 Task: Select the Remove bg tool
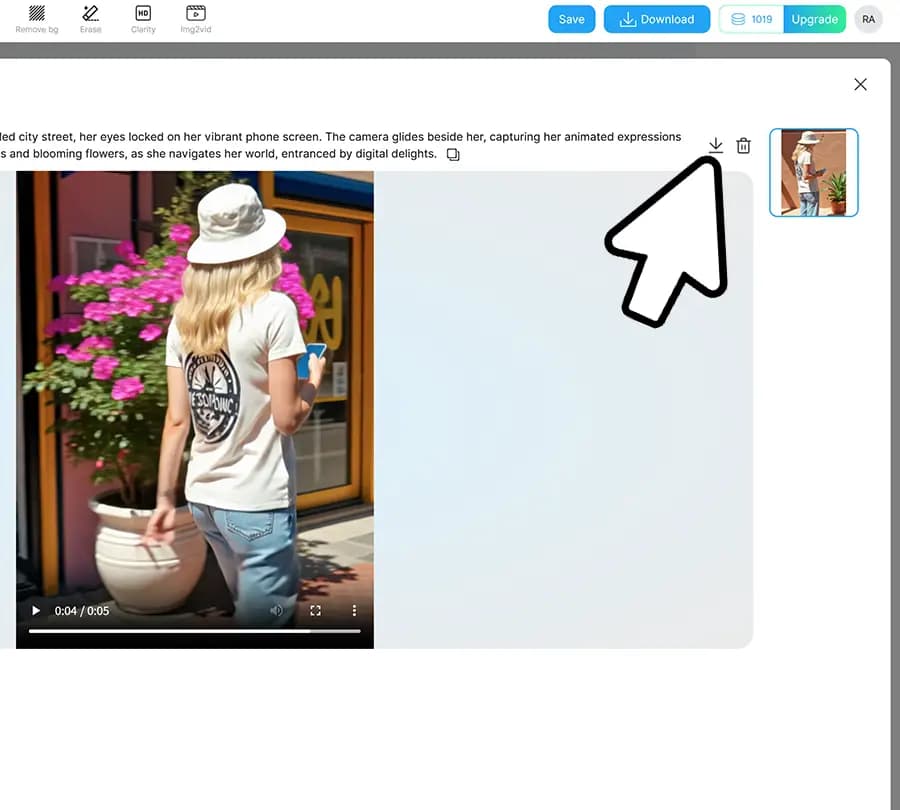coord(37,18)
